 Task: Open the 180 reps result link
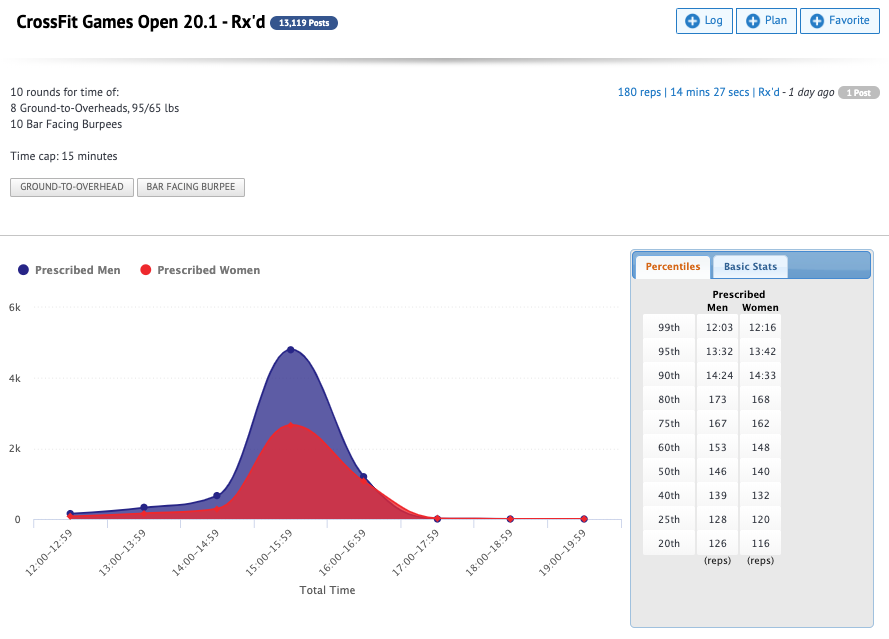(x=639, y=92)
